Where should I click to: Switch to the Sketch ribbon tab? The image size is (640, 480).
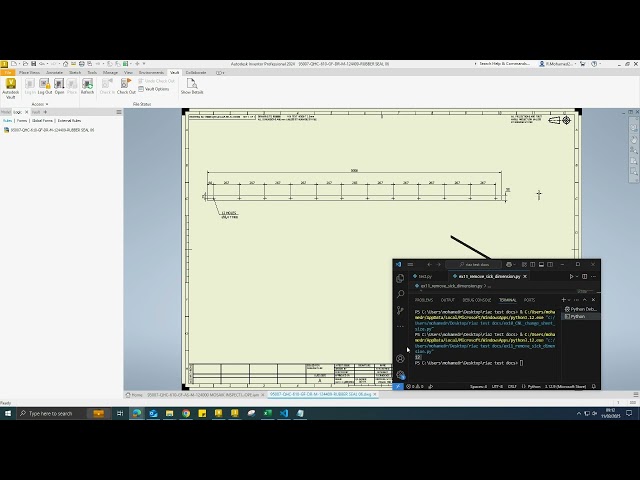pyautogui.click(x=75, y=72)
